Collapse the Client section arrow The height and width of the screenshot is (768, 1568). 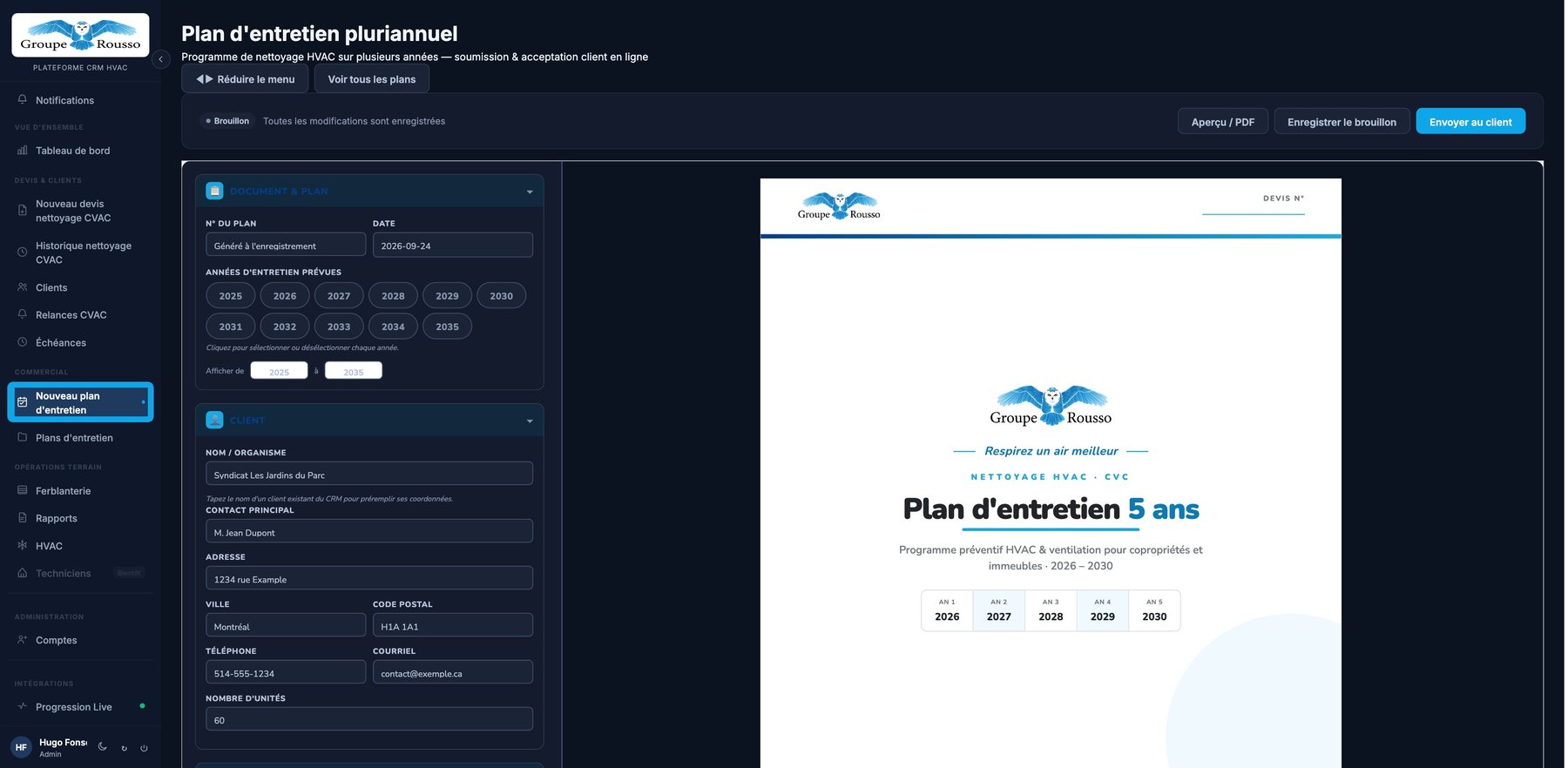click(530, 421)
